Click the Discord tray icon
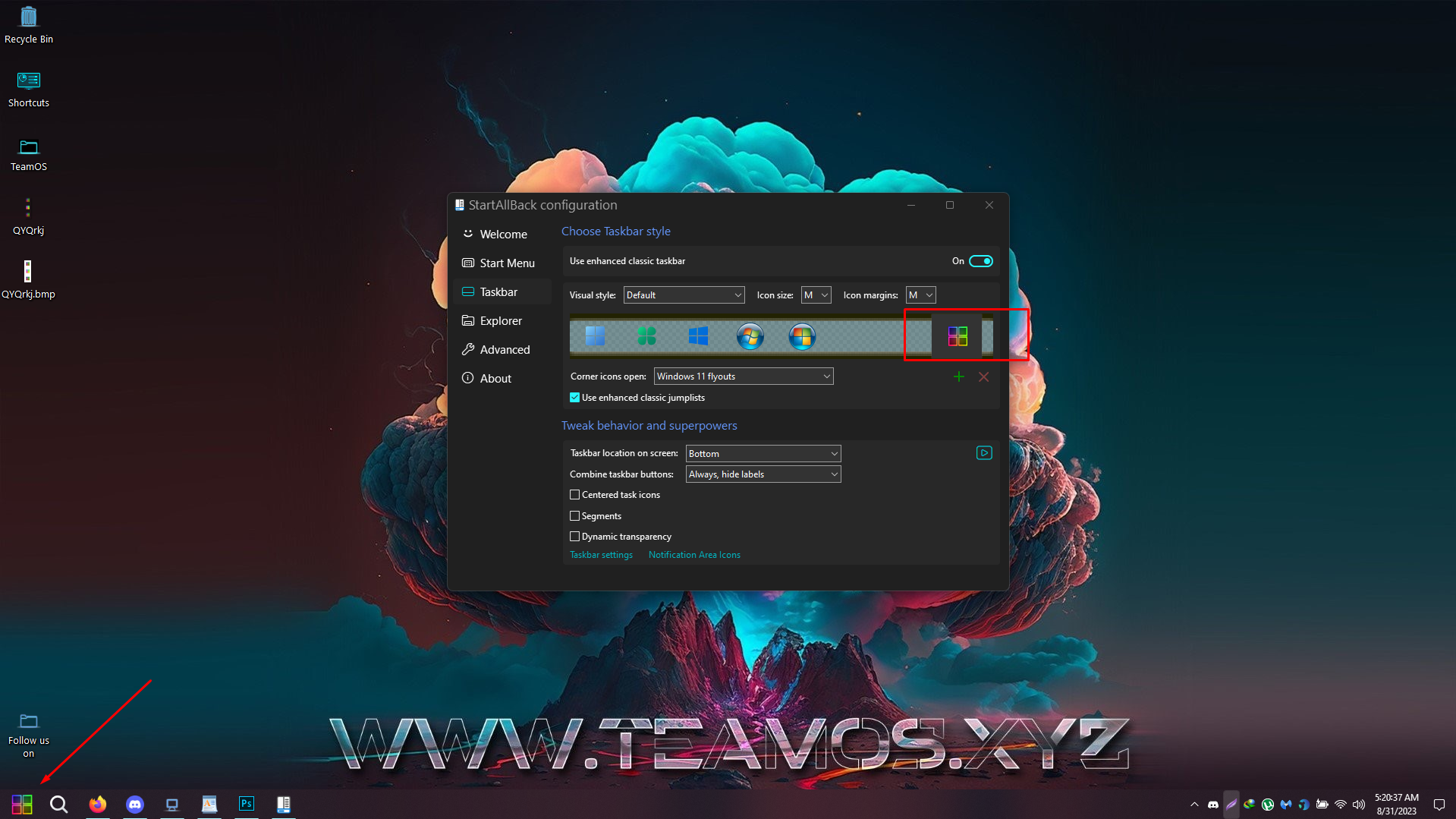Viewport: 1456px width, 819px height. (x=1213, y=805)
